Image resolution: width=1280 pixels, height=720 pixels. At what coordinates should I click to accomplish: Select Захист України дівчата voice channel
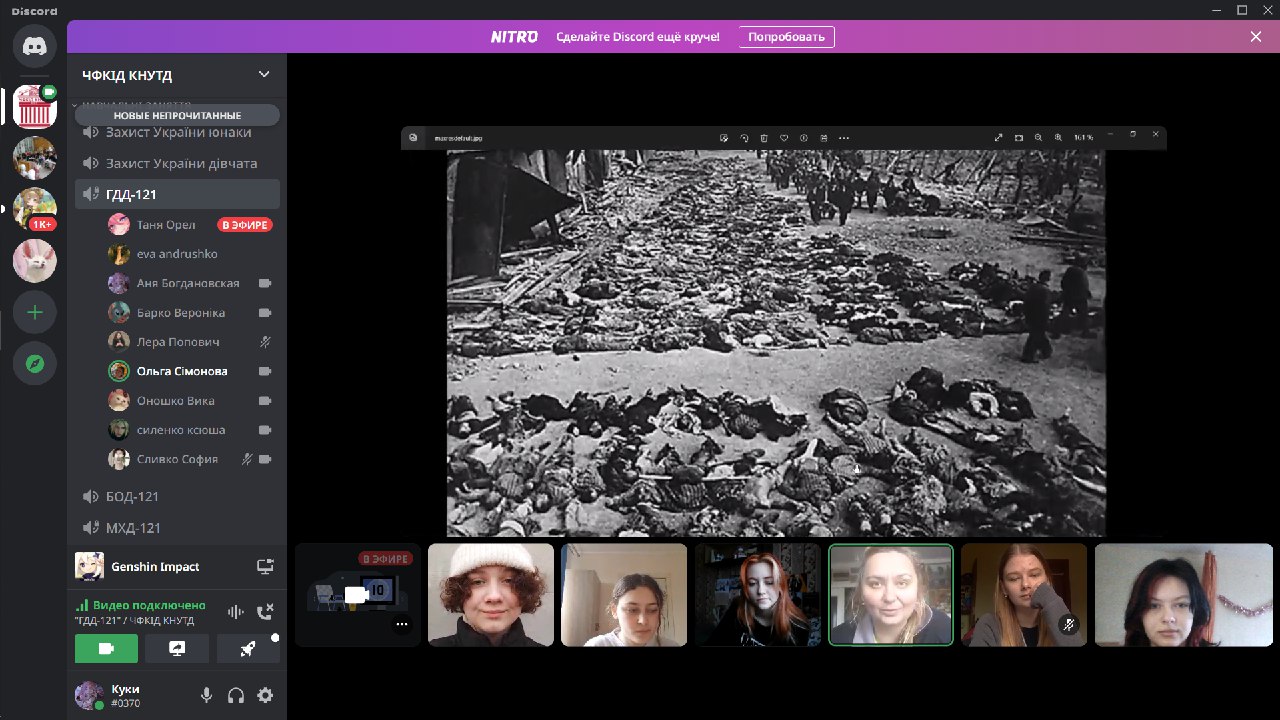coord(181,163)
